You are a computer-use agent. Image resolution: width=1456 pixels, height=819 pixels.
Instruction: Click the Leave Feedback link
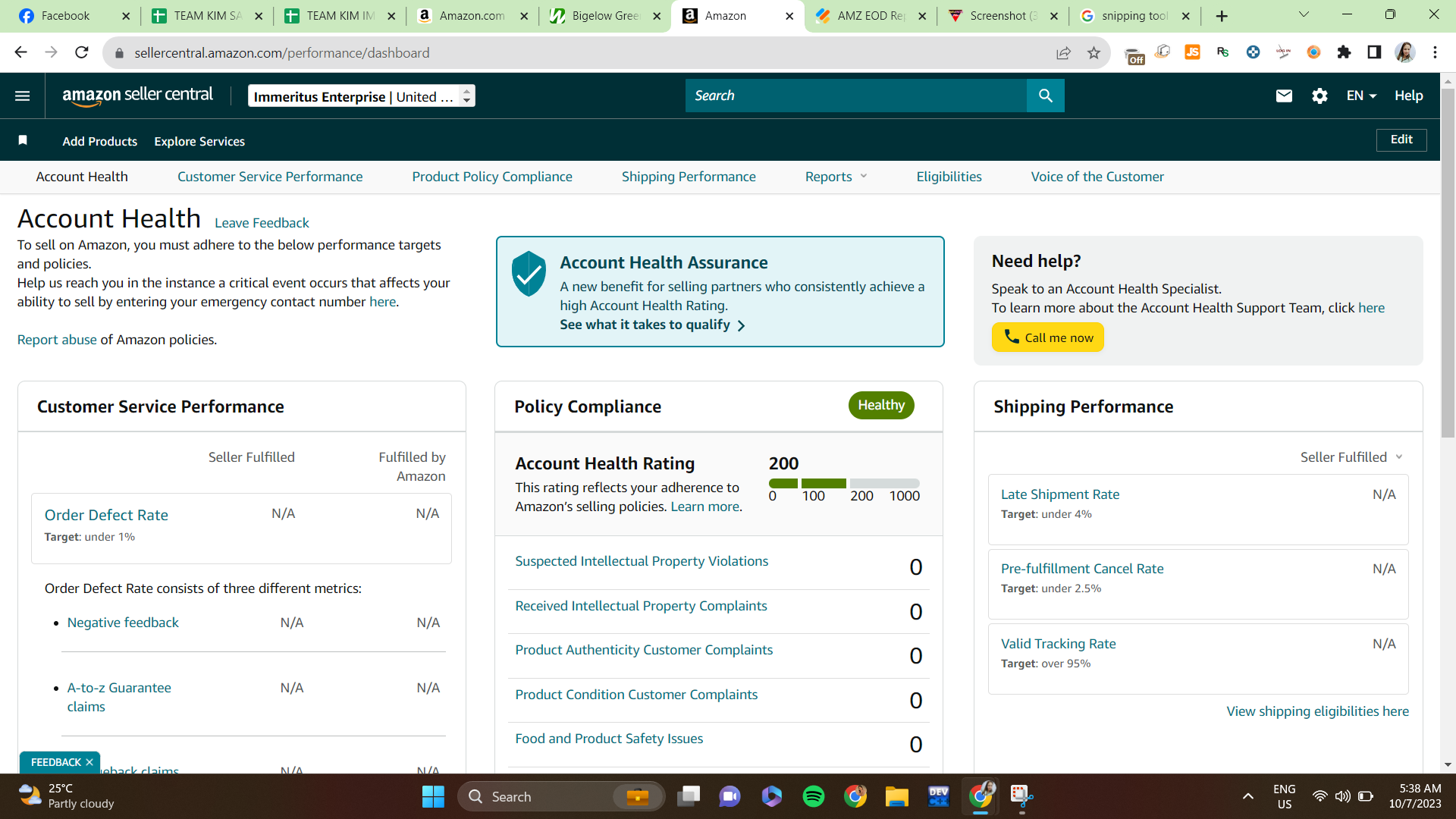(262, 223)
